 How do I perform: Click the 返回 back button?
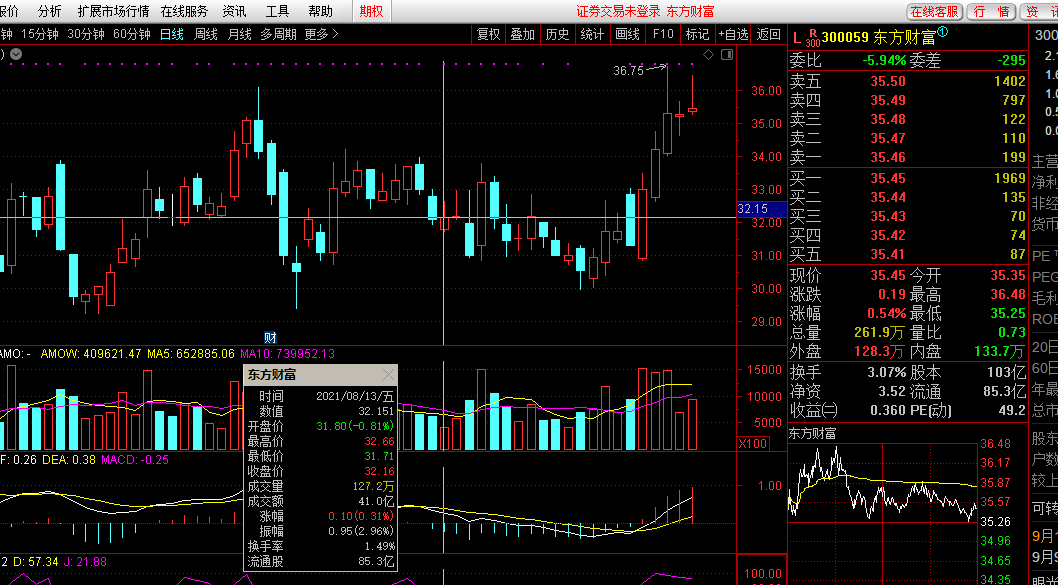[769, 34]
